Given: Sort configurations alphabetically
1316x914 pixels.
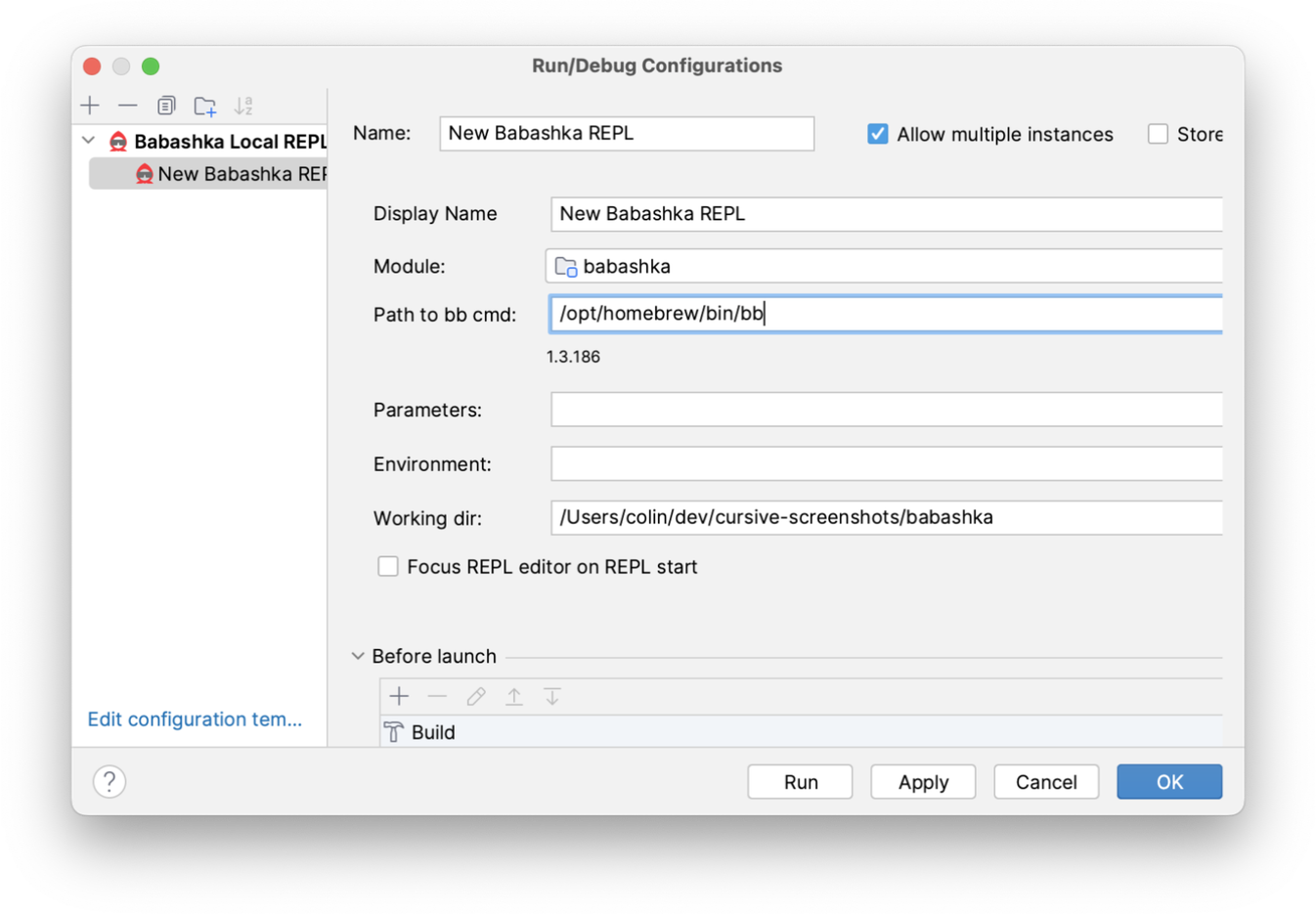Looking at the screenshot, I should [243, 106].
